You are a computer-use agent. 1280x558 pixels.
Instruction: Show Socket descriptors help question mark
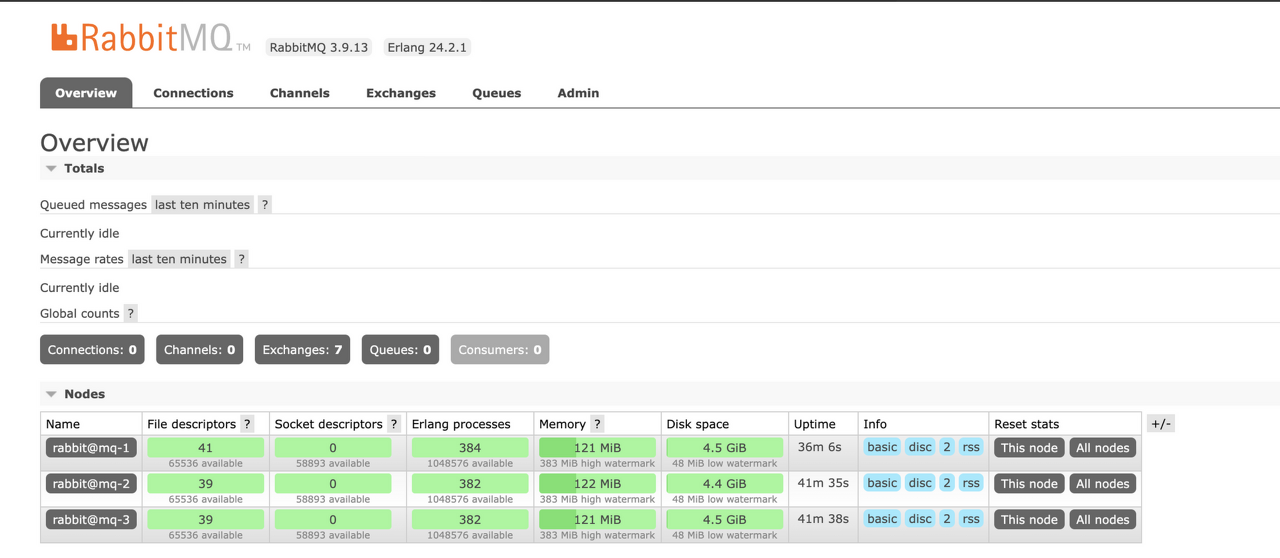coord(394,424)
